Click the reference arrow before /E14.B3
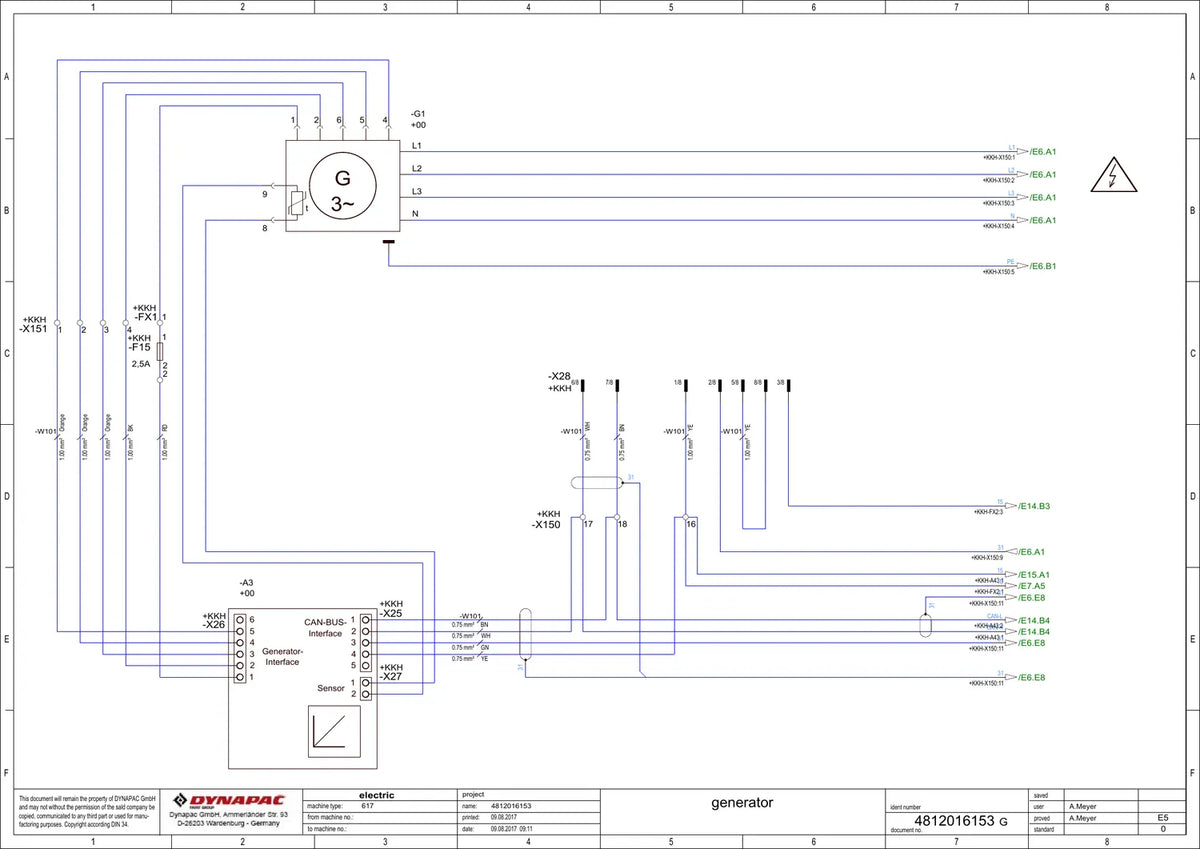The height and width of the screenshot is (849, 1200). click(x=1011, y=506)
